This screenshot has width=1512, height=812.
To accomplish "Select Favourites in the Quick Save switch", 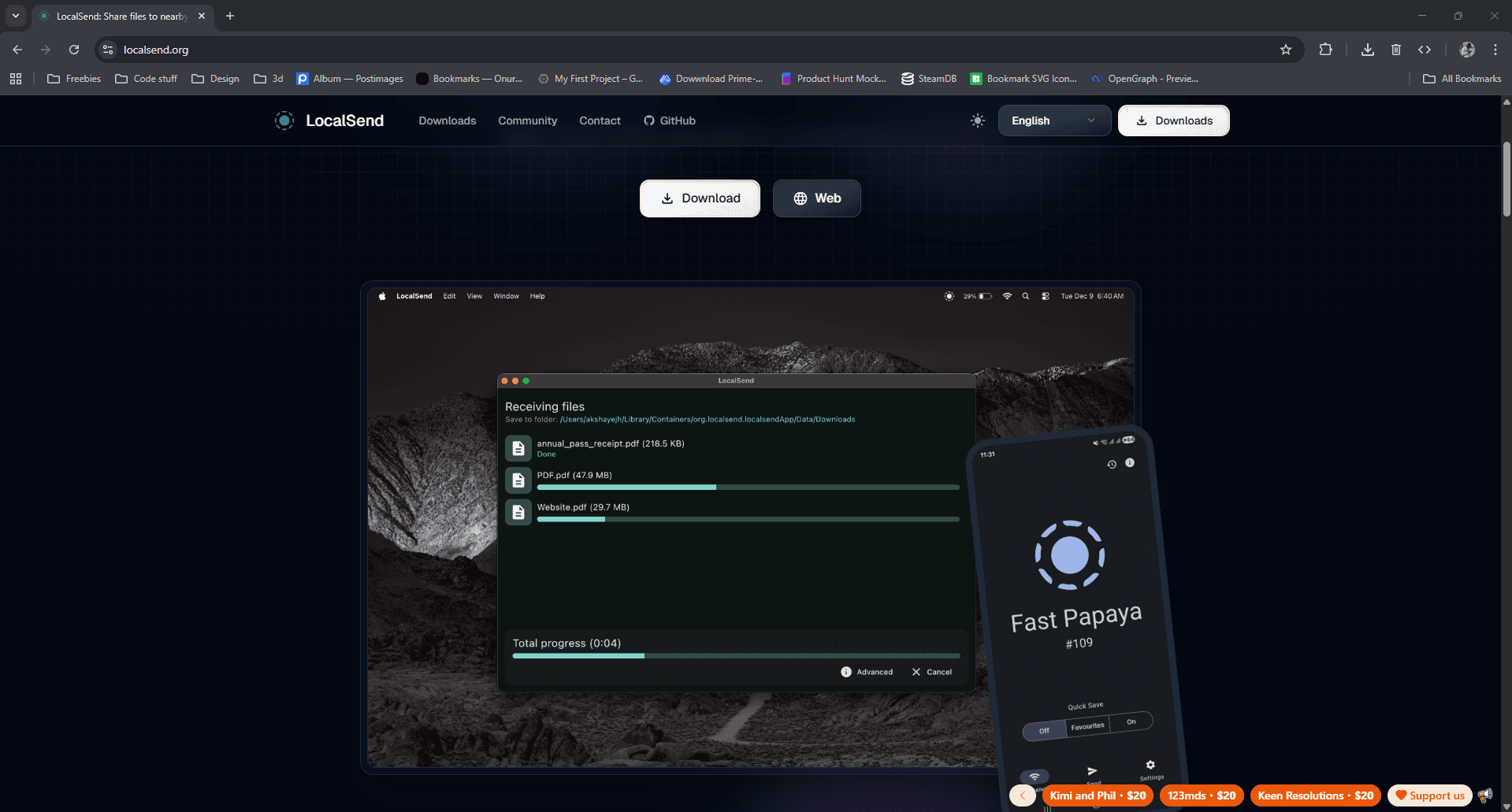I will click(1087, 727).
